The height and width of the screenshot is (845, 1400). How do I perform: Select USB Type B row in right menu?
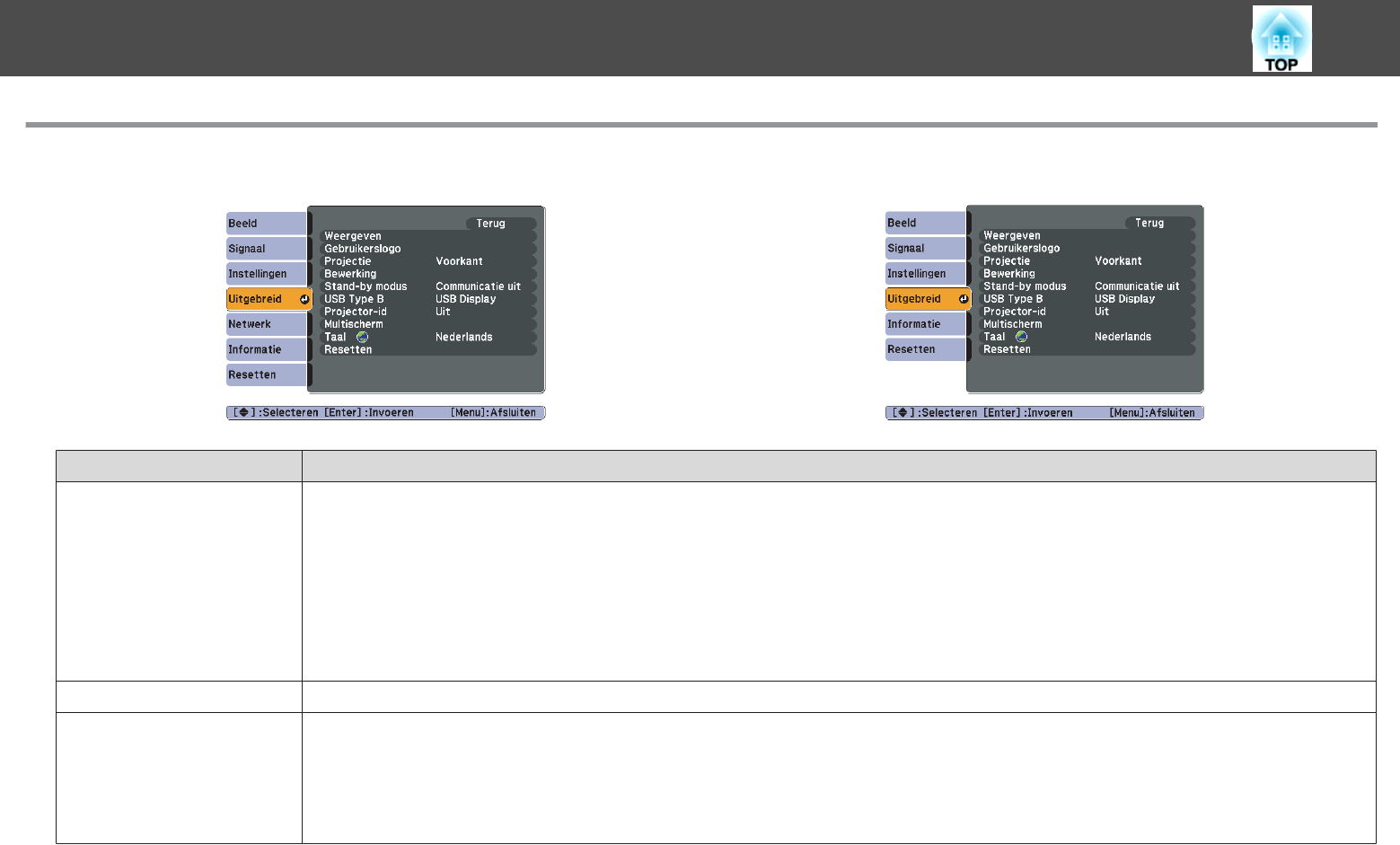coord(1087,298)
